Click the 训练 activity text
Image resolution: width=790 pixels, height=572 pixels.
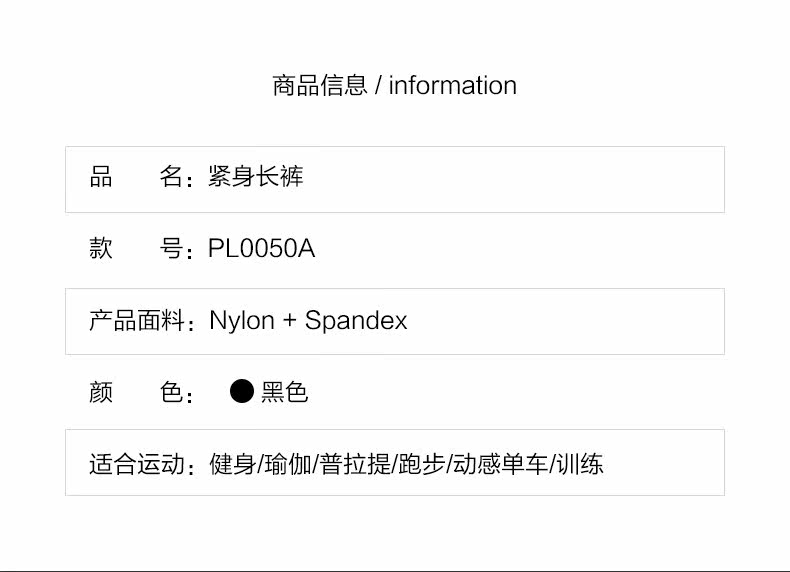tap(580, 464)
